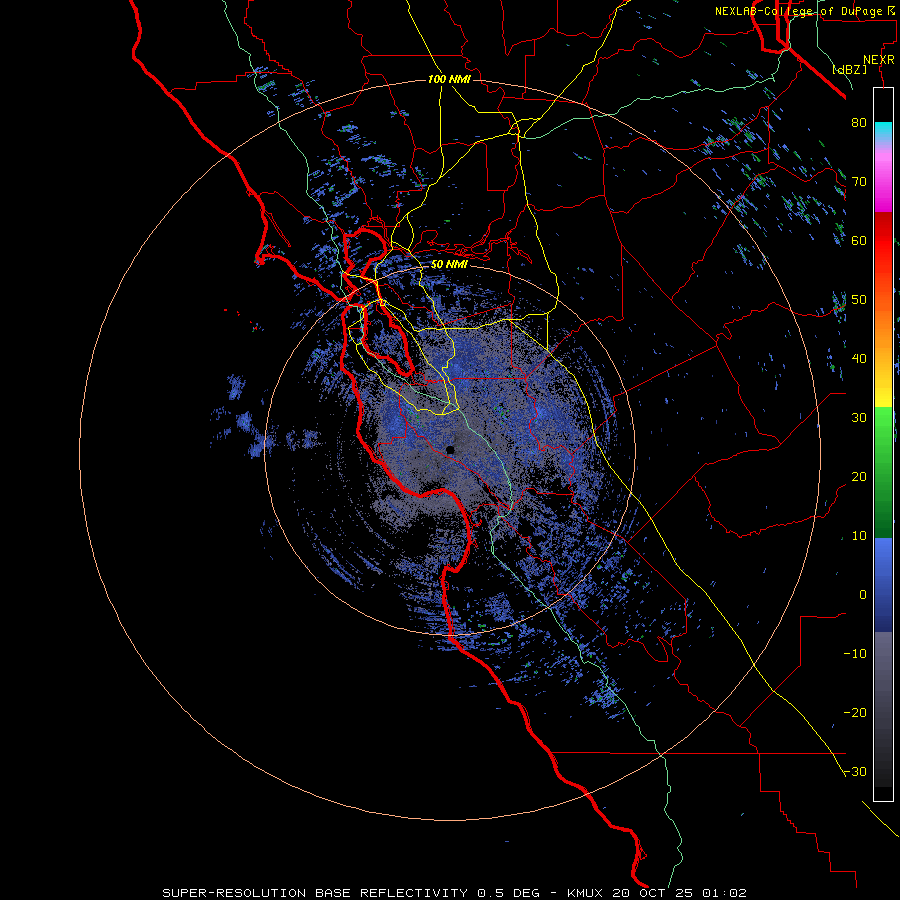Click the Super-Resolution Base Reflectivity caption text

pos(455,893)
